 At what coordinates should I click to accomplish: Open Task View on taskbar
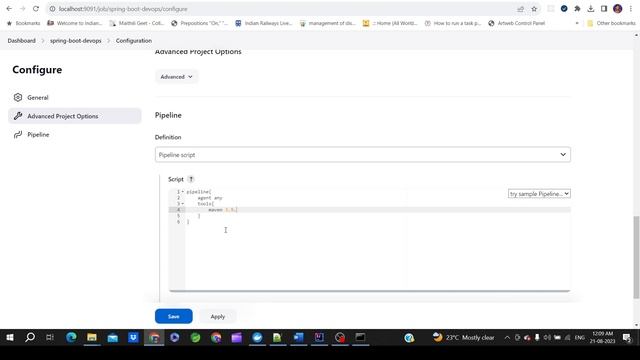pos(50,338)
